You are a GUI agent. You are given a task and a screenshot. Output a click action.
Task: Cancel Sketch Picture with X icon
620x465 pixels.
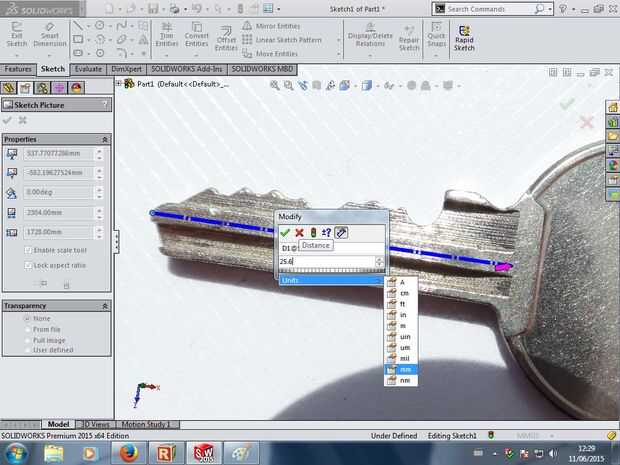(23, 120)
